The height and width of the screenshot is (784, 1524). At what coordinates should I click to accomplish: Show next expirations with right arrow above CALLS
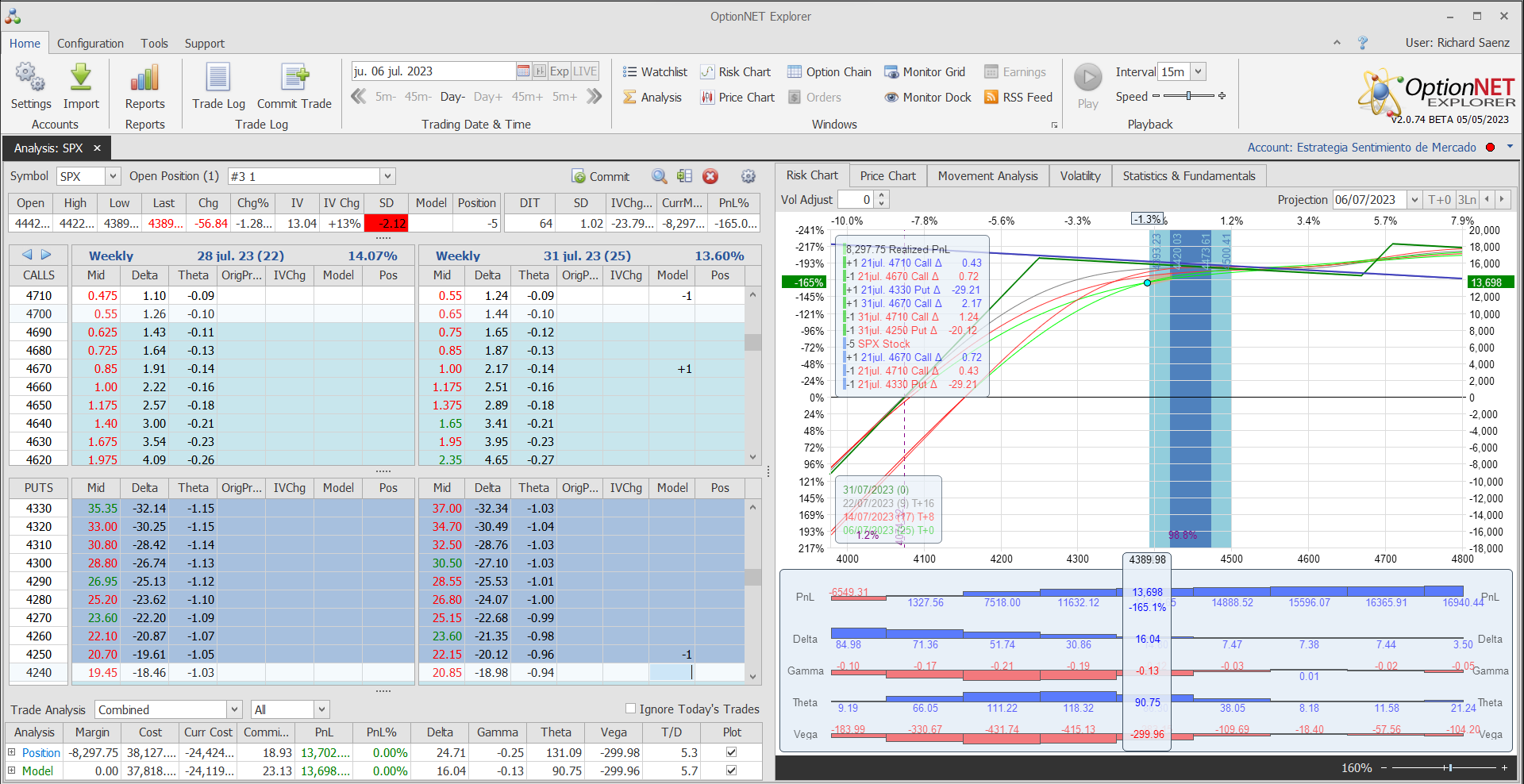(46, 255)
